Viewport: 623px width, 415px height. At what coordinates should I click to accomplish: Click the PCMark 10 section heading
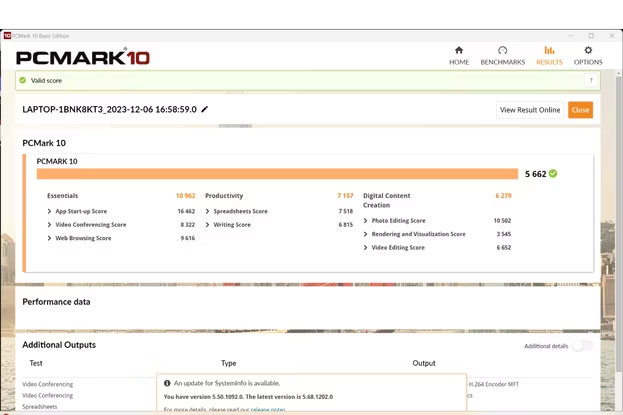pyautogui.click(x=44, y=143)
